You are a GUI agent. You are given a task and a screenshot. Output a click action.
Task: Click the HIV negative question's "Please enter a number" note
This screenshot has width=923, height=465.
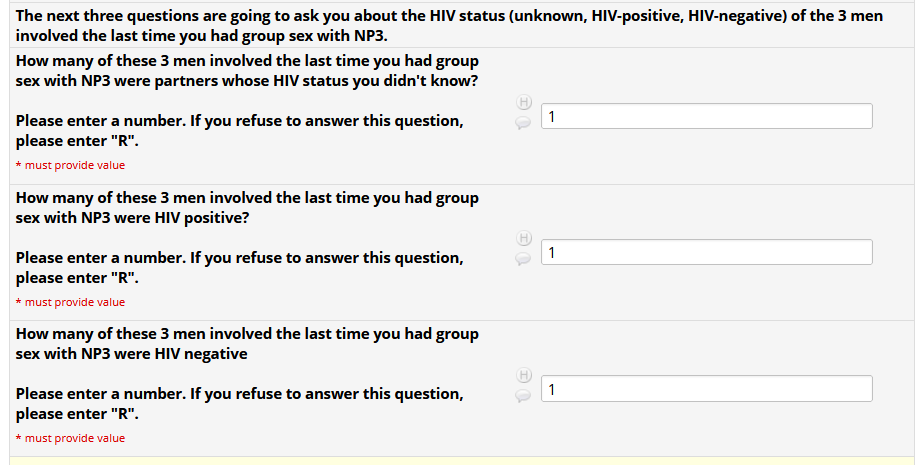tap(239, 394)
